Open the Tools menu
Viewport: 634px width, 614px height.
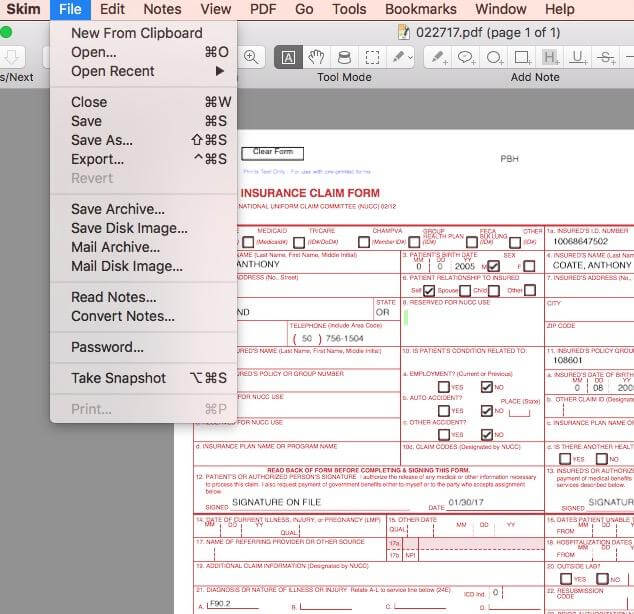pyautogui.click(x=349, y=9)
